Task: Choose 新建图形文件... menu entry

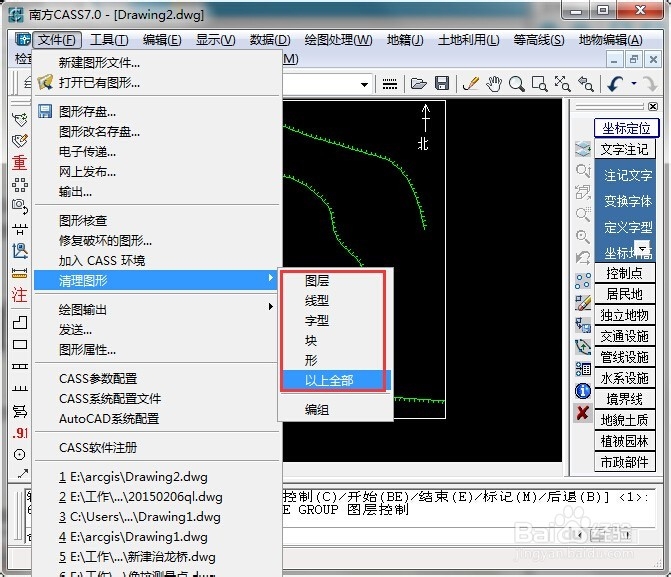Action: [x=157, y=63]
